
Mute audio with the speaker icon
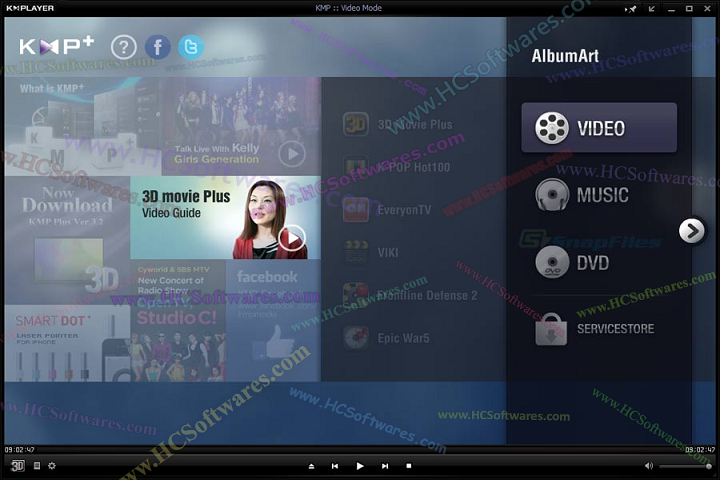click(649, 466)
